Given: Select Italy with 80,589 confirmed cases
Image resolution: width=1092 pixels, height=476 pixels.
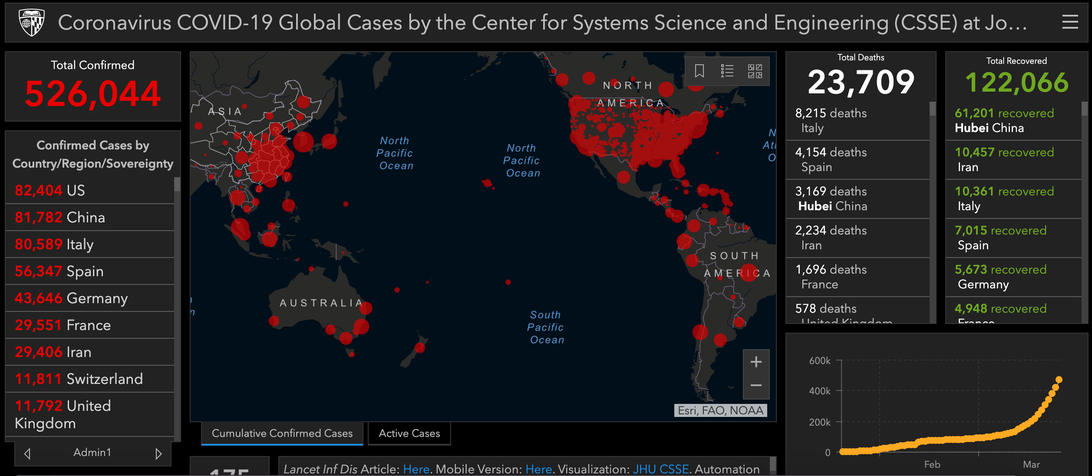Looking at the screenshot, I should tap(90, 245).
